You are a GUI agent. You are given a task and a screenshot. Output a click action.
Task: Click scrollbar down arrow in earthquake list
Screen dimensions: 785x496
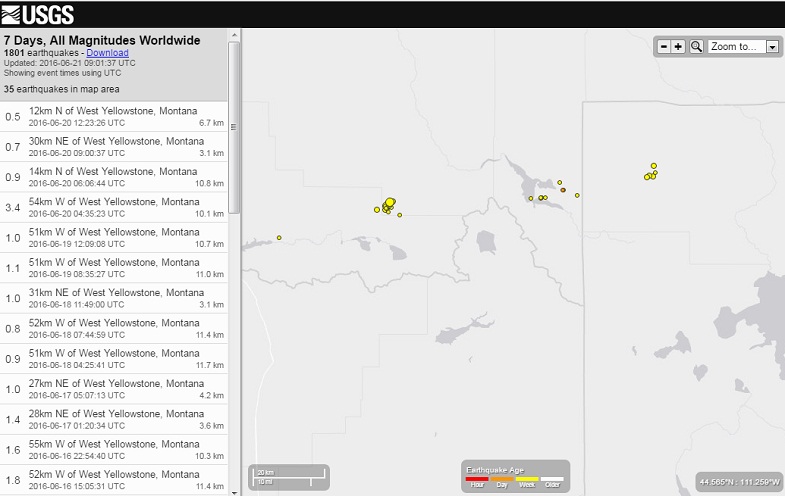click(234, 490)
